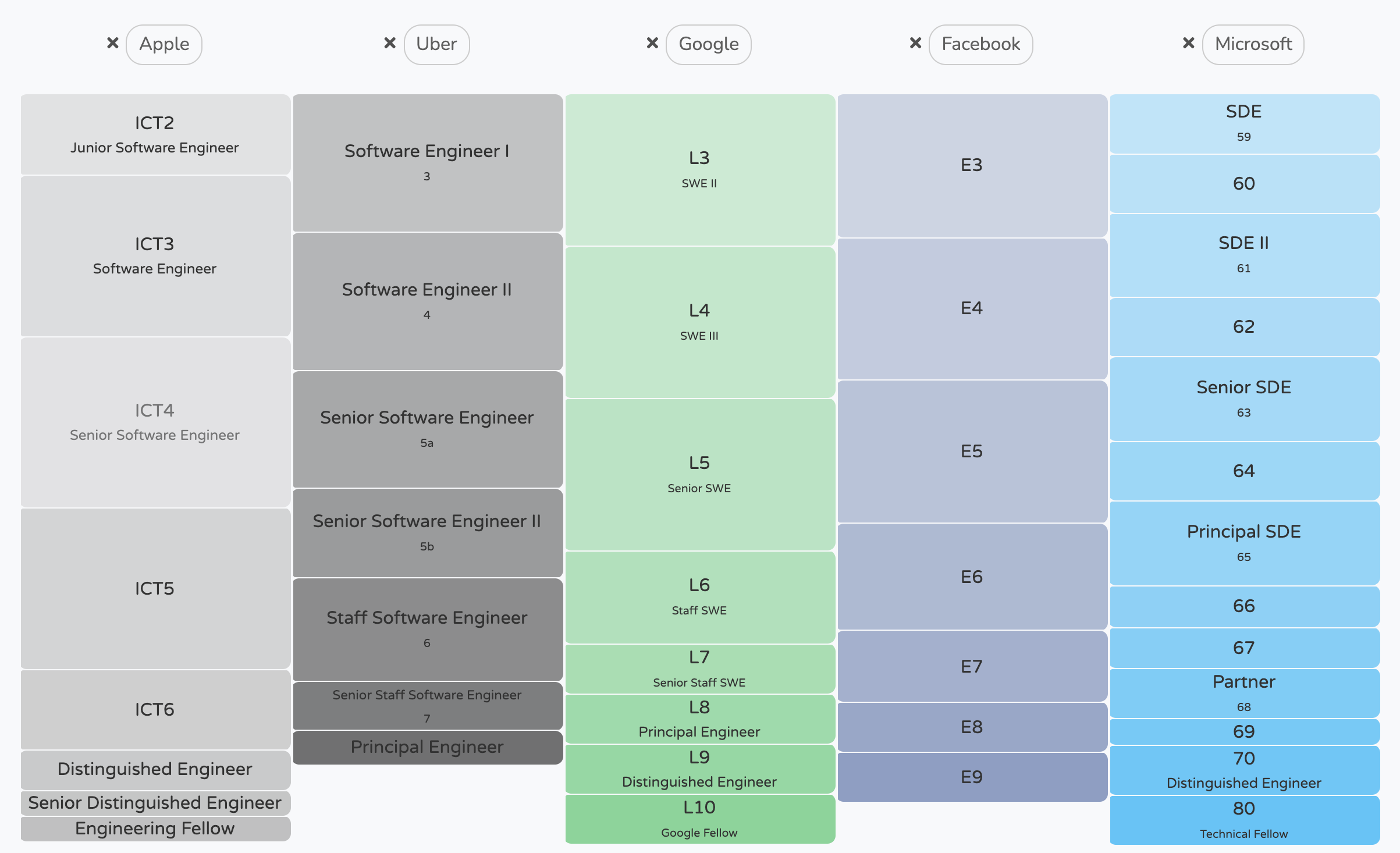Screen dimensions: 1400x853
Task: Select Uber's Principal Engineer cell
Action: tap(428, 747)
